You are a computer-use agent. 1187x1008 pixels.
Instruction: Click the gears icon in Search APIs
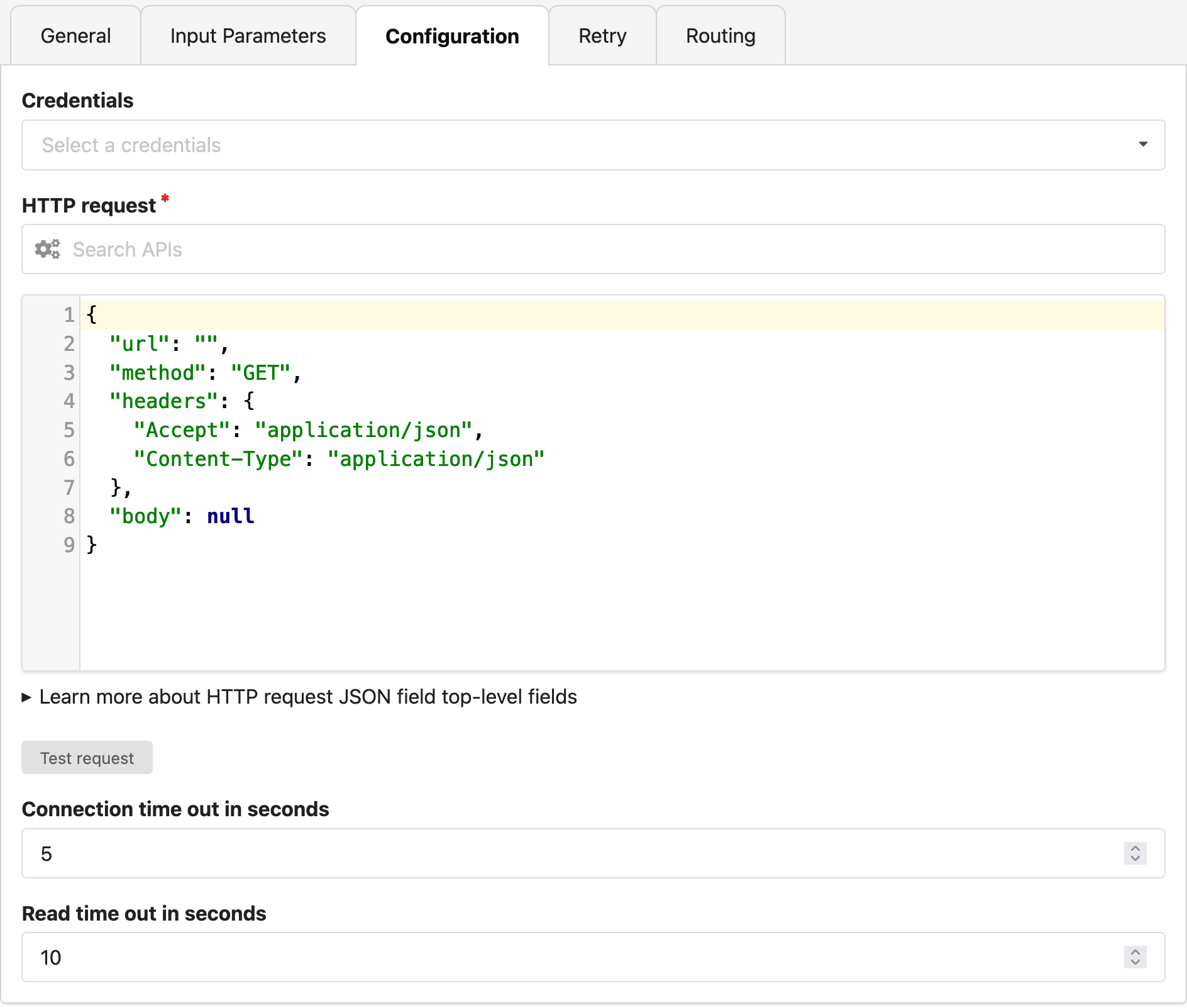click(x=47, y=250)
